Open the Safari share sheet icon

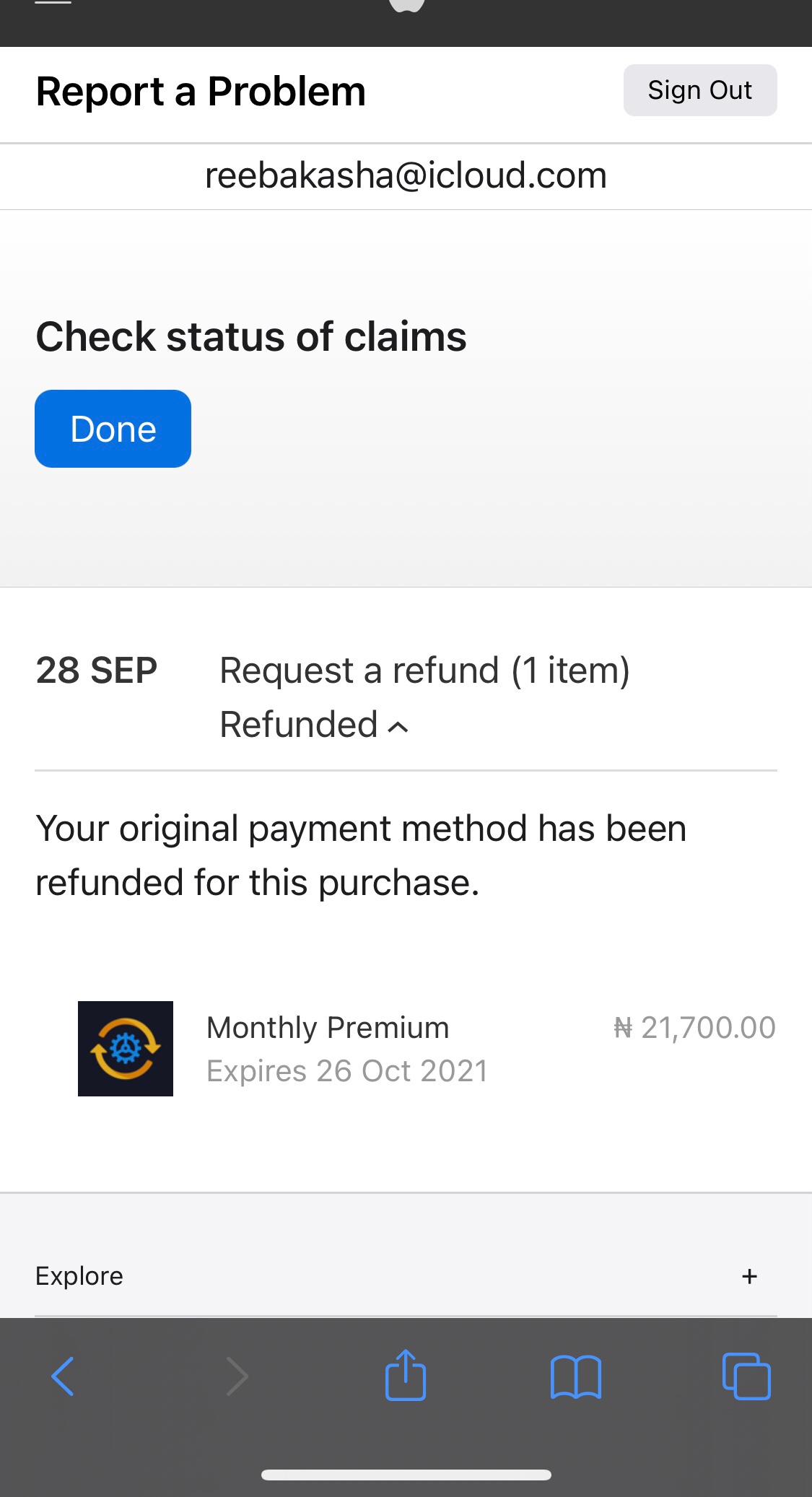406,1375
